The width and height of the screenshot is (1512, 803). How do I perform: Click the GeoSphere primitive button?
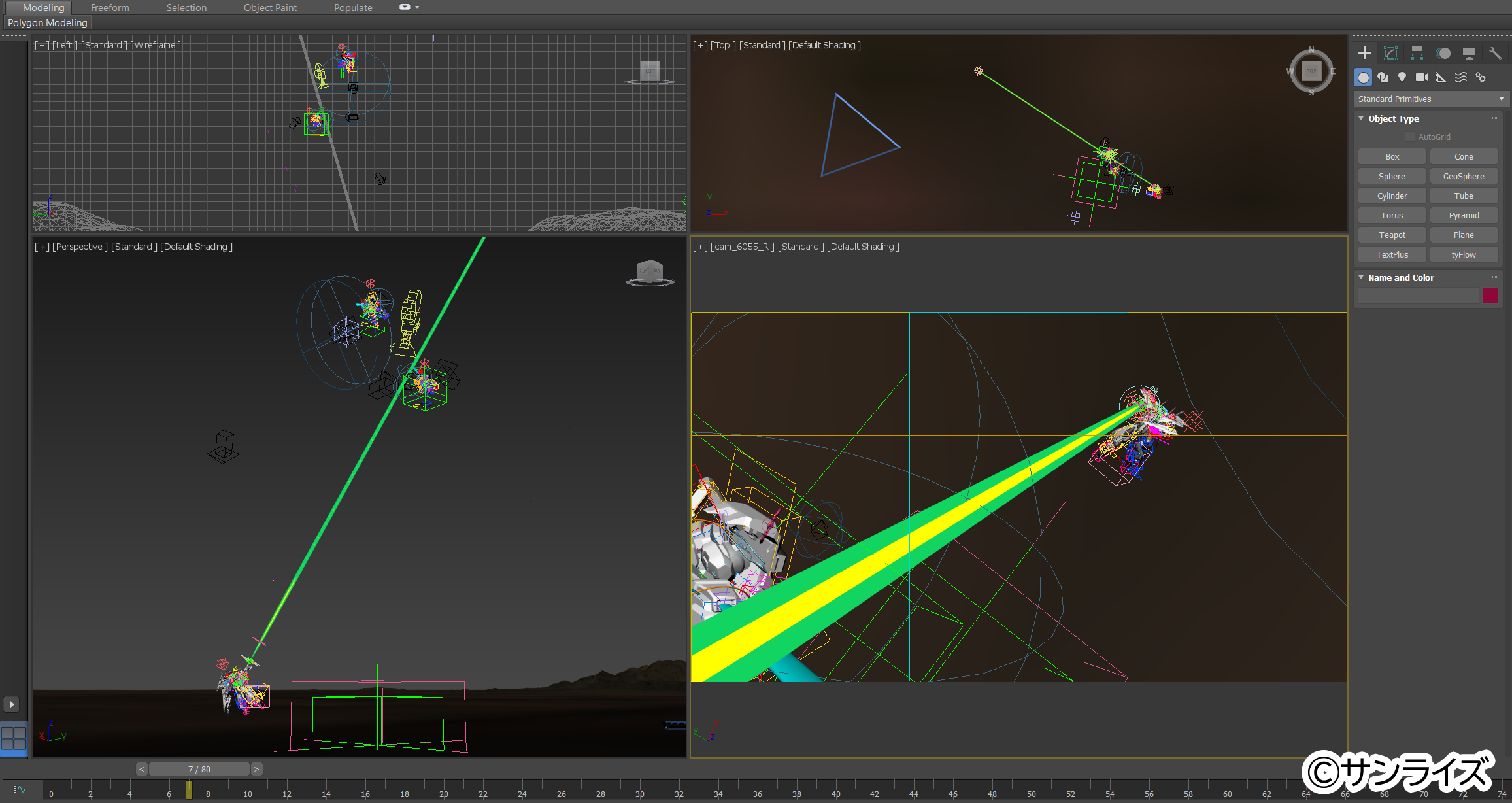pos(1464,176)
